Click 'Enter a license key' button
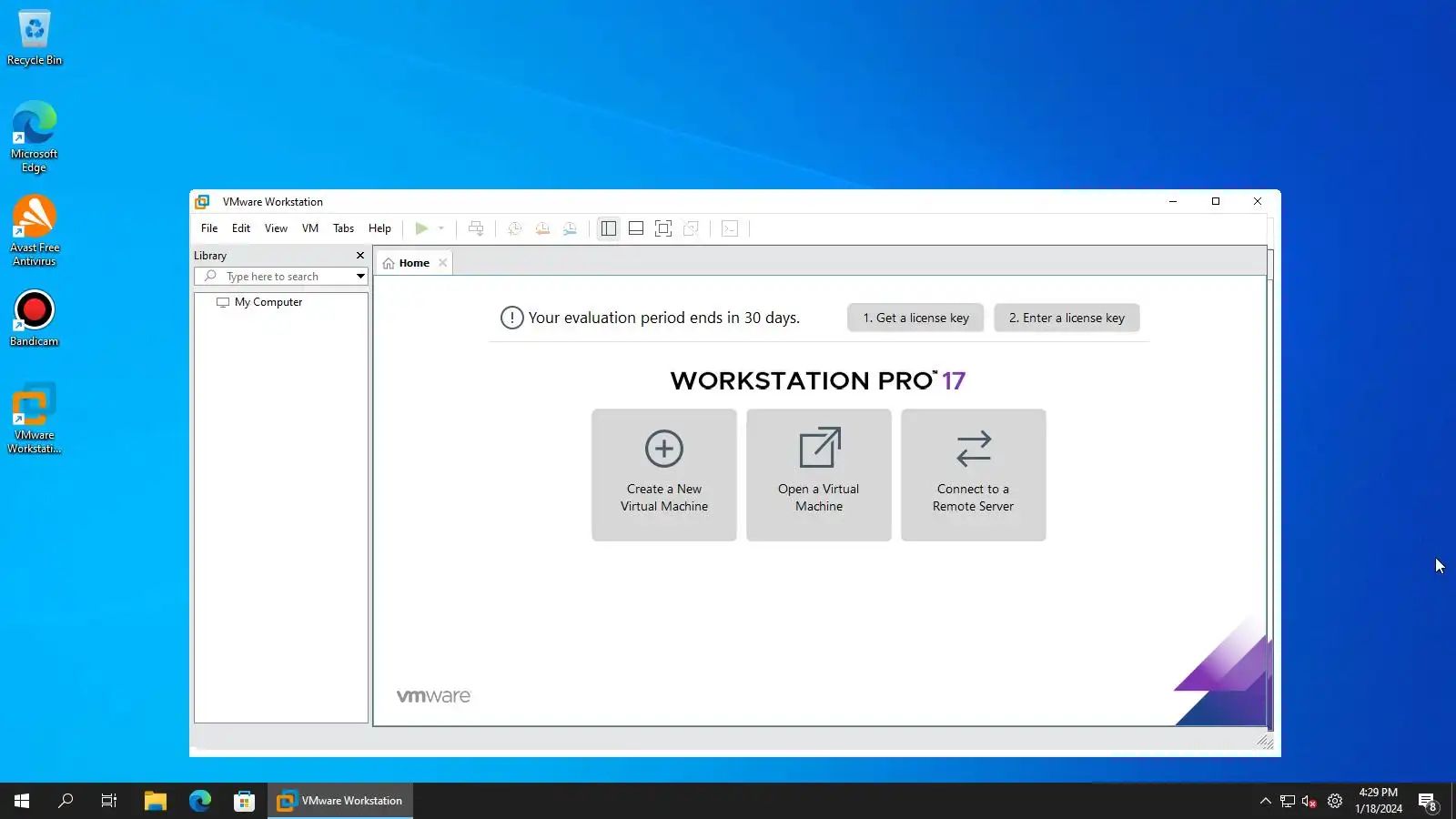The height and width of the screenshot is (819, 1456). [x=1067, y=318]
